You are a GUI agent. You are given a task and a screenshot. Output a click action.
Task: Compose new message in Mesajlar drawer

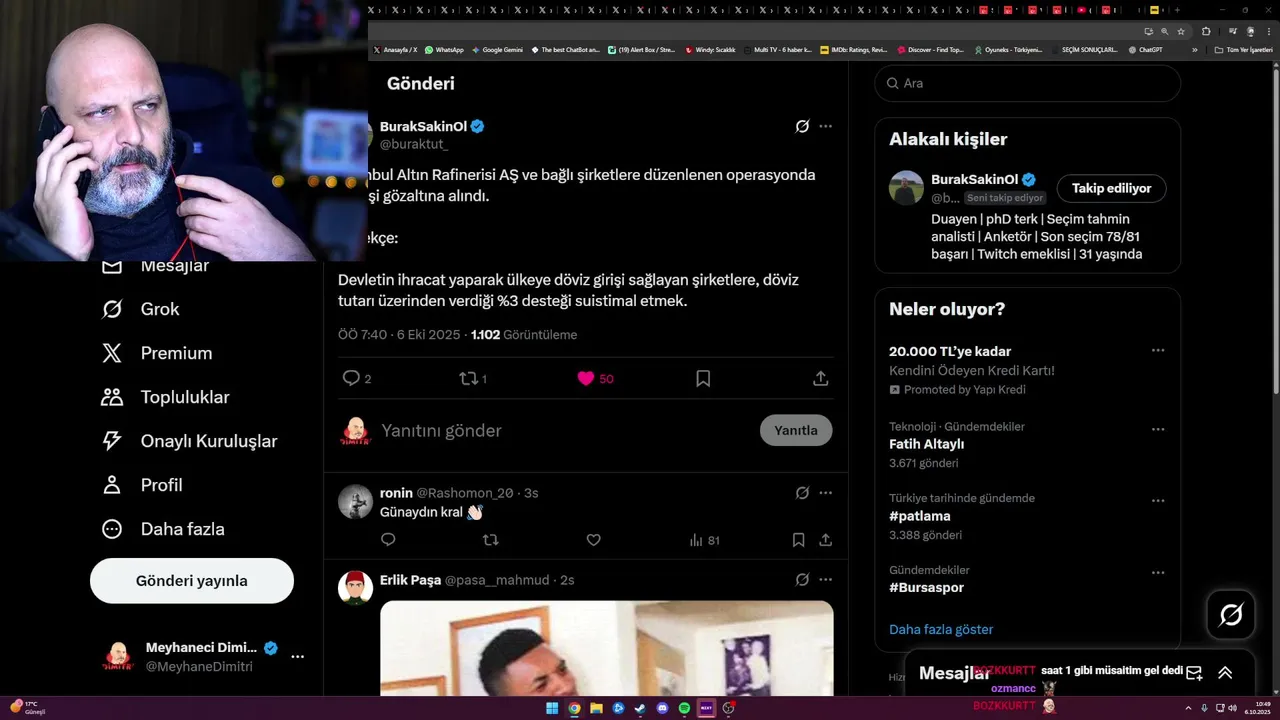click(x=1194, y=673)
